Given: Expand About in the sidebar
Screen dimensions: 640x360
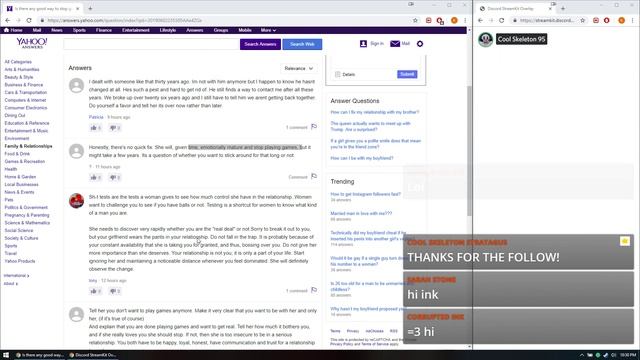Looking at the screenshot, I should 11,284.
